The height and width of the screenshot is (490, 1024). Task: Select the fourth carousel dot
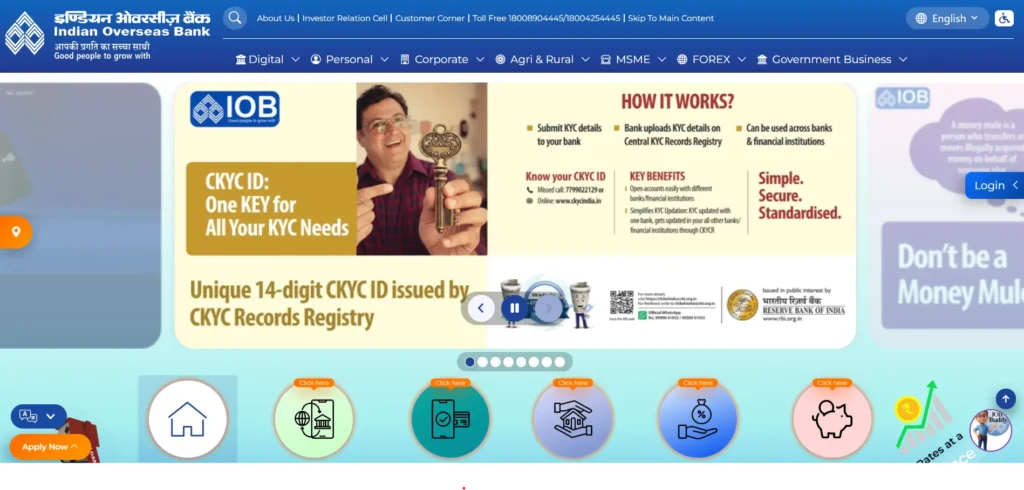click(508, 362)
